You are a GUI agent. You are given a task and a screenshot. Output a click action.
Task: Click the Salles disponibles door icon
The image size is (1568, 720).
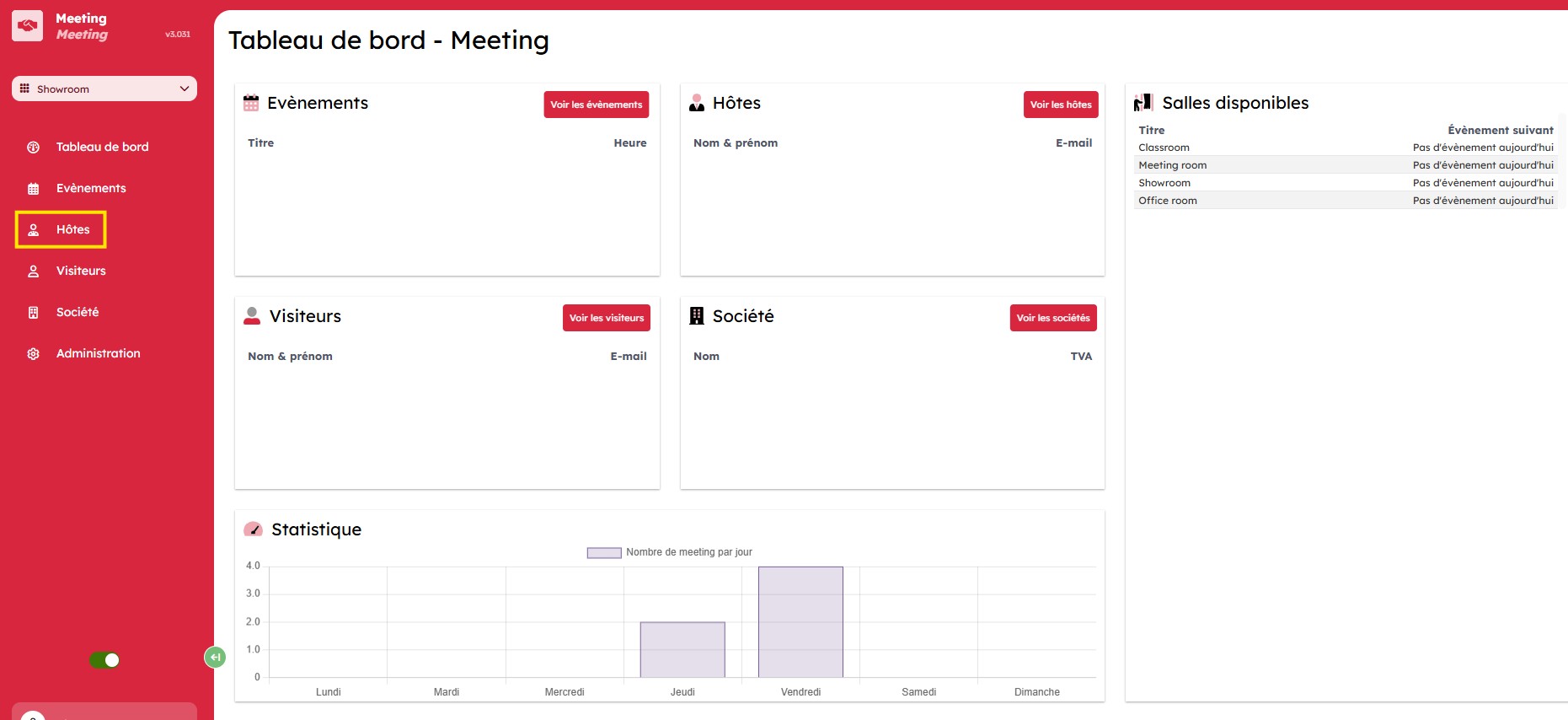(x=1143, y=103)
